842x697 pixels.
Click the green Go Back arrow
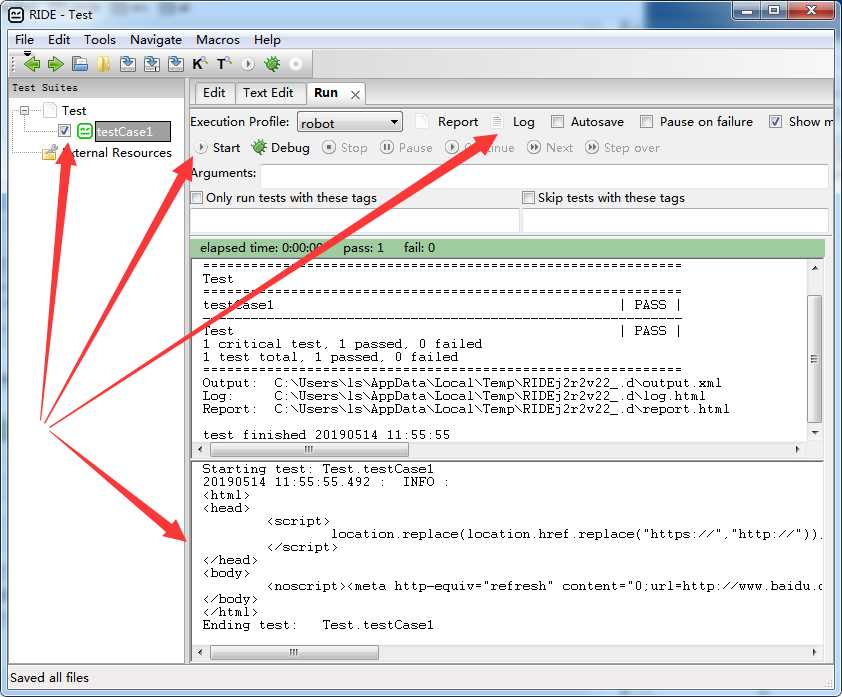(x=32, y=64)
